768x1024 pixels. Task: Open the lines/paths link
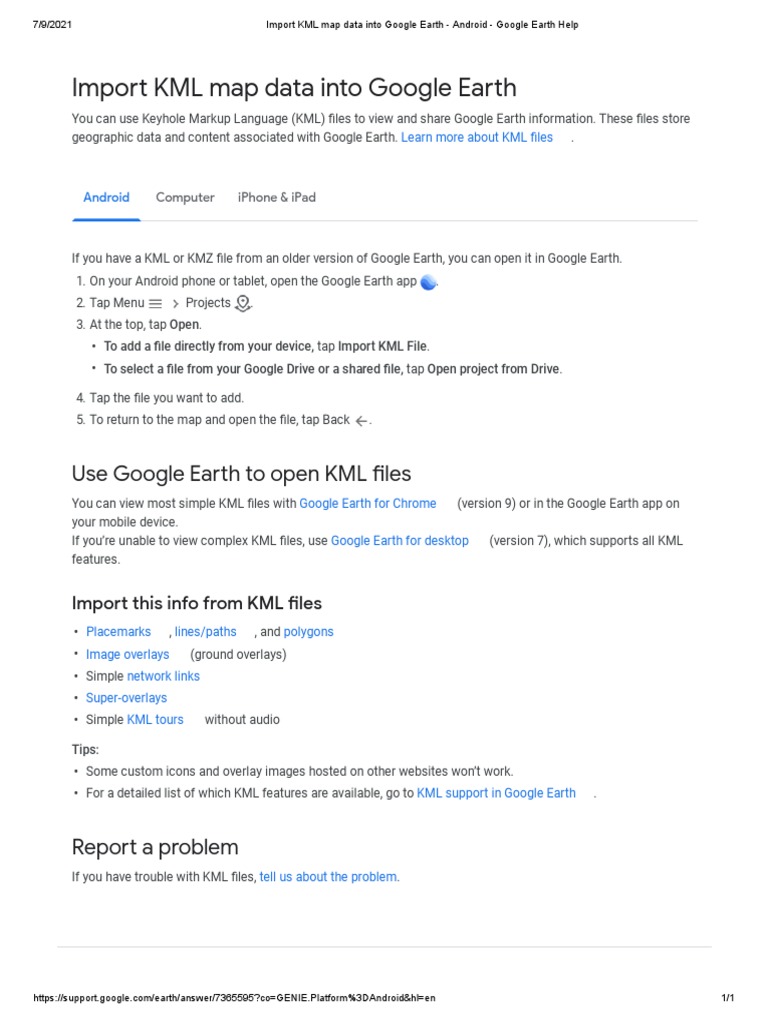click(x=206, y=631)
